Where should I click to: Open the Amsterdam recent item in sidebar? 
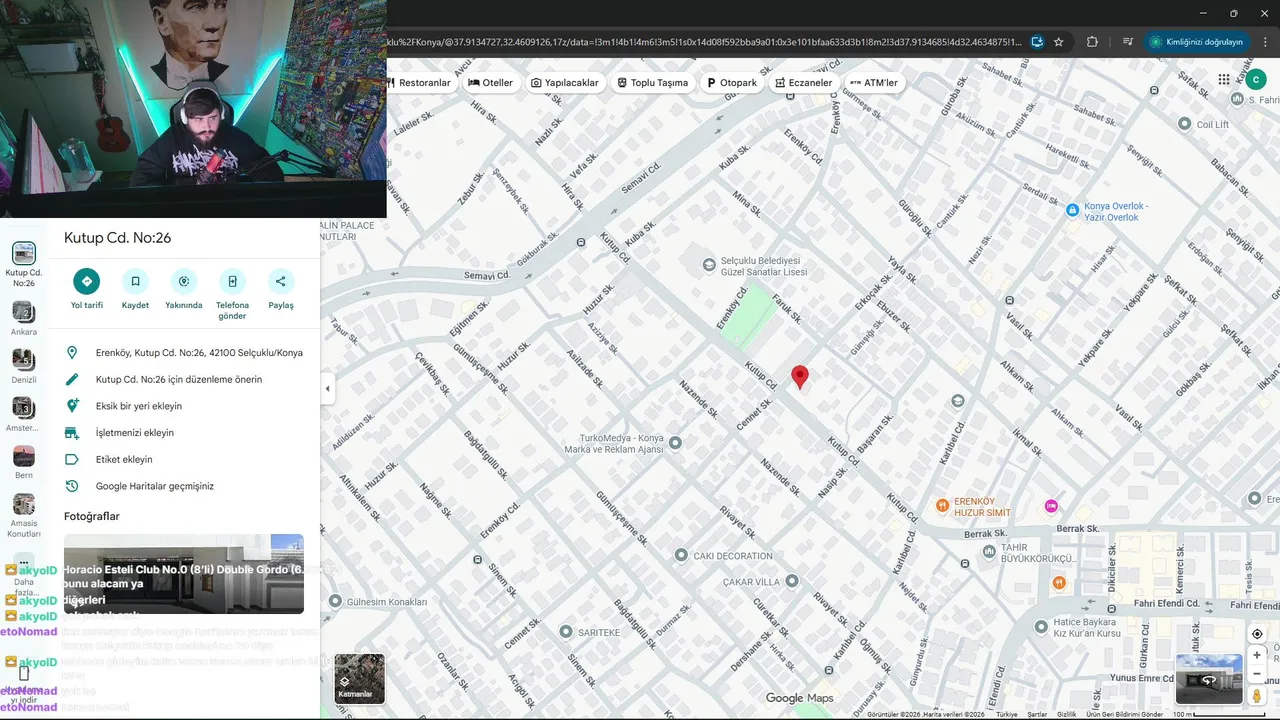(24, 416)
